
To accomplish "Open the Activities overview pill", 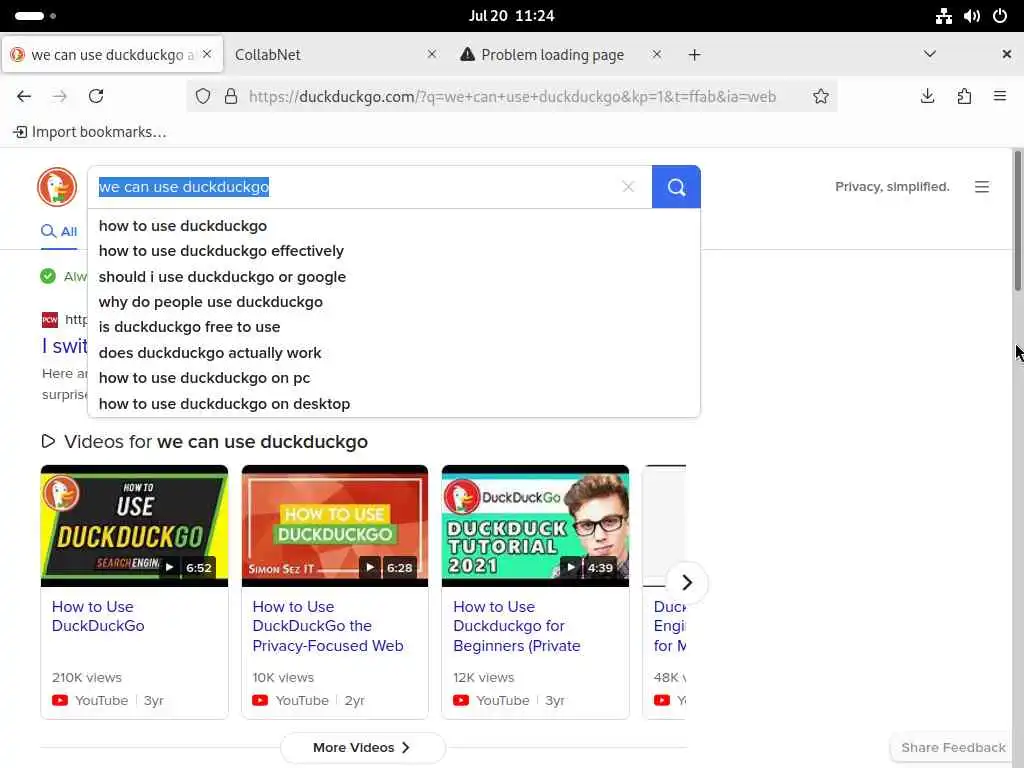I will point(35,16).
